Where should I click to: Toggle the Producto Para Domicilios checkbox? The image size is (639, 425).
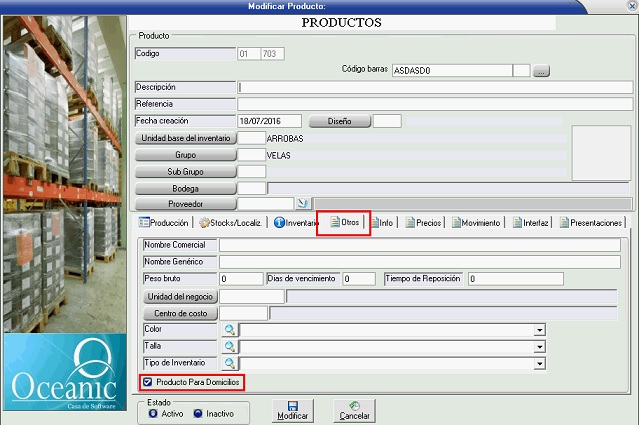pos(148,382)
